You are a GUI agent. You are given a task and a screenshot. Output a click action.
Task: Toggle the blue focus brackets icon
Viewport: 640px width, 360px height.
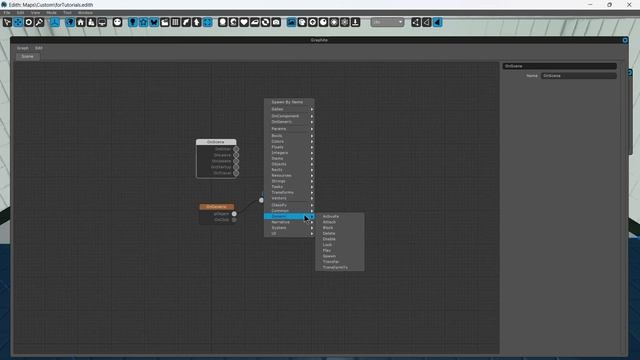tap(207, 22)
